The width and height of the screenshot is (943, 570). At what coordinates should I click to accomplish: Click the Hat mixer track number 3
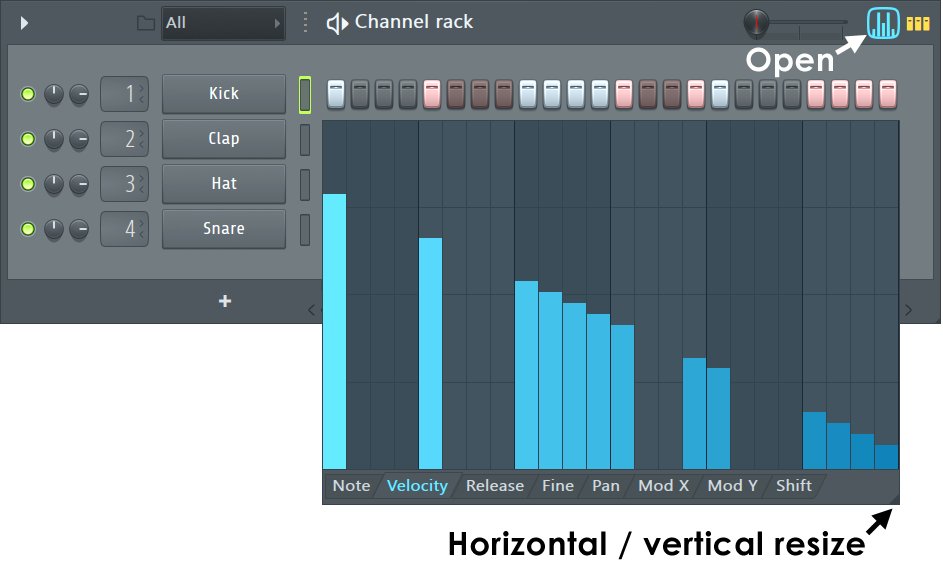coord(124,184)
